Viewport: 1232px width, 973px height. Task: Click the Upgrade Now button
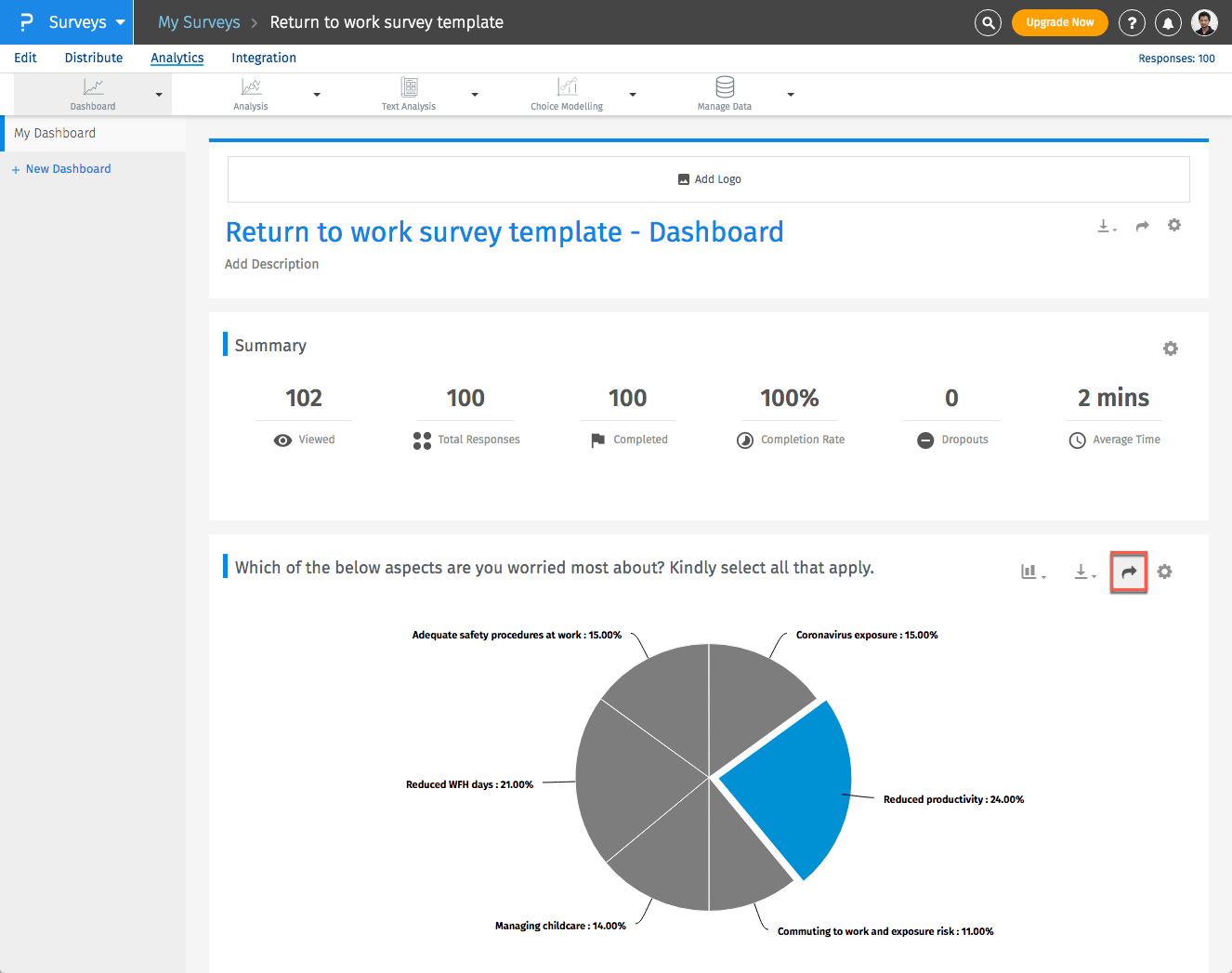click(1059, 22)
